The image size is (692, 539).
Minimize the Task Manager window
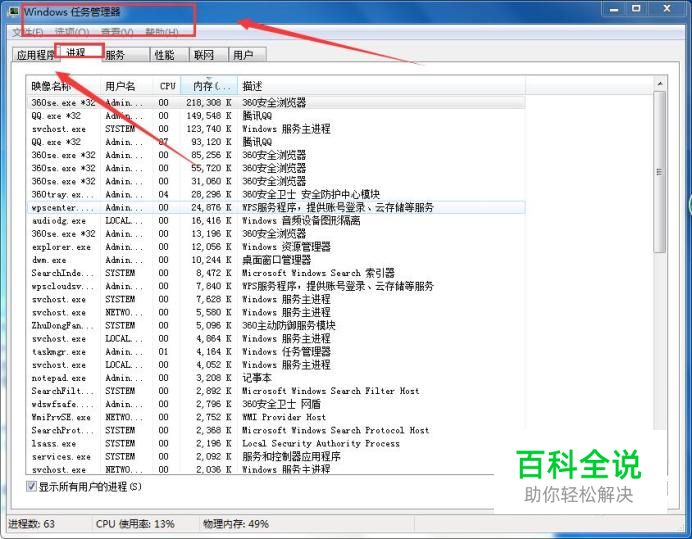click(x=614, y=9)
